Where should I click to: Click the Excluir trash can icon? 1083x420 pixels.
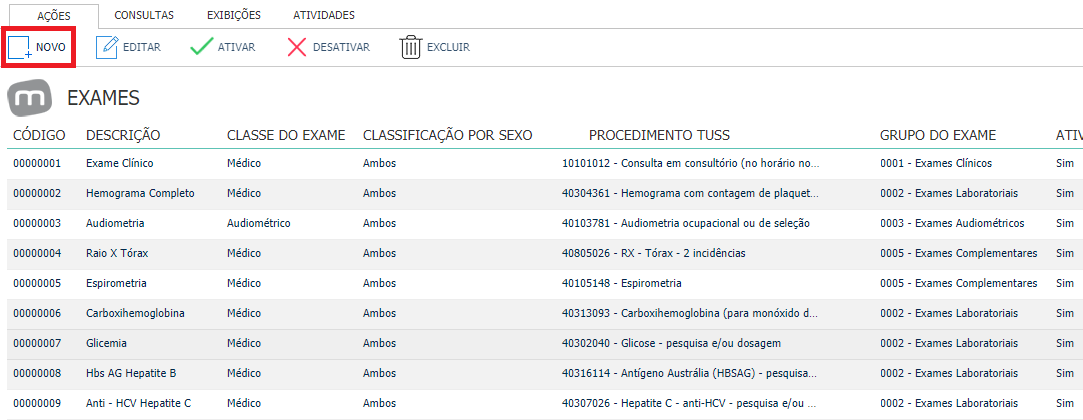click(x=410, y=47)
